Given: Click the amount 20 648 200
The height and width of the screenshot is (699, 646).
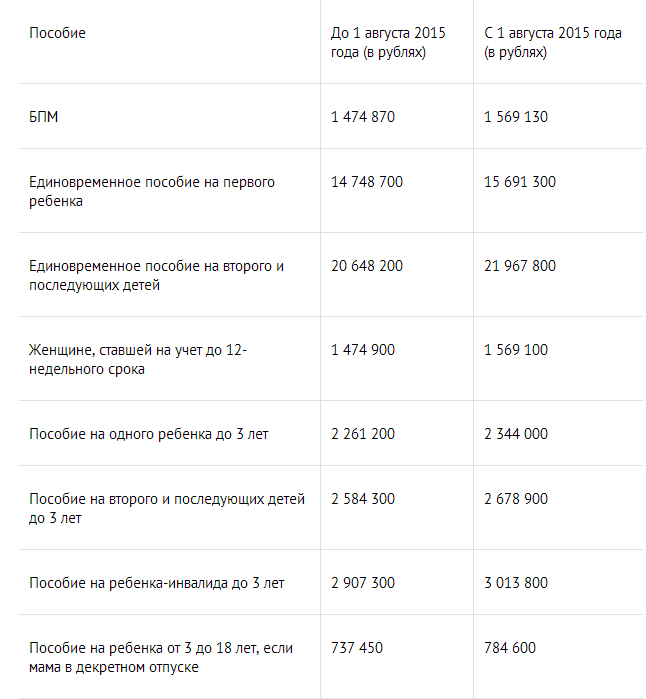Looking at the screenshot, I should point(367,266).
